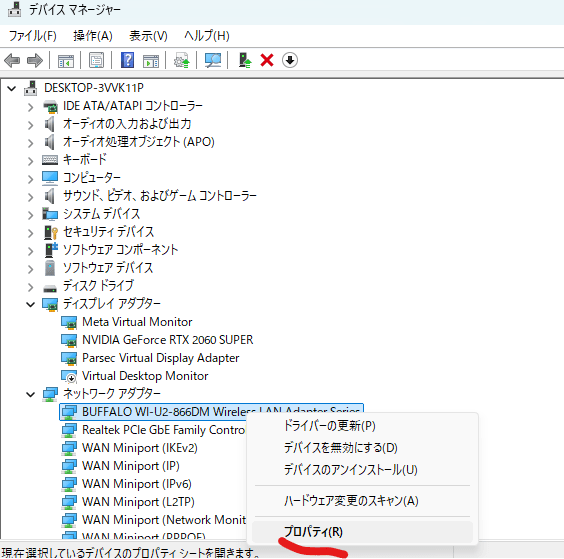The image size is (564, 559).
Task: Open the 表示(V) menu
Action: click(148, 36)
